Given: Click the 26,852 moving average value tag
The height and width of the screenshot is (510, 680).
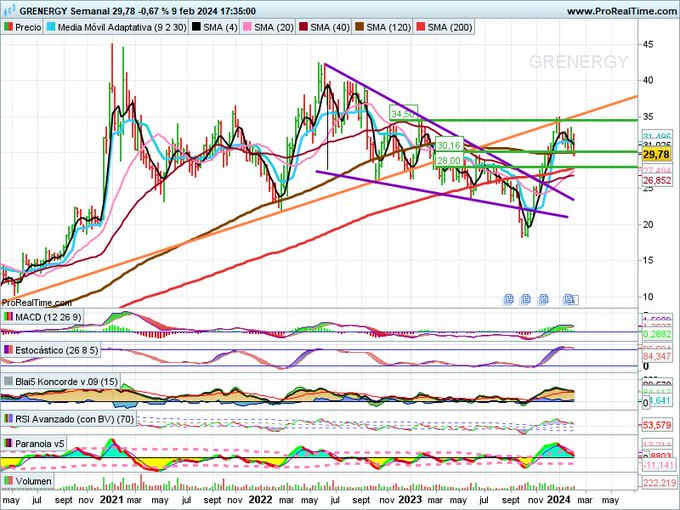Looking at the screenshot, I should [x=657, y=180].
